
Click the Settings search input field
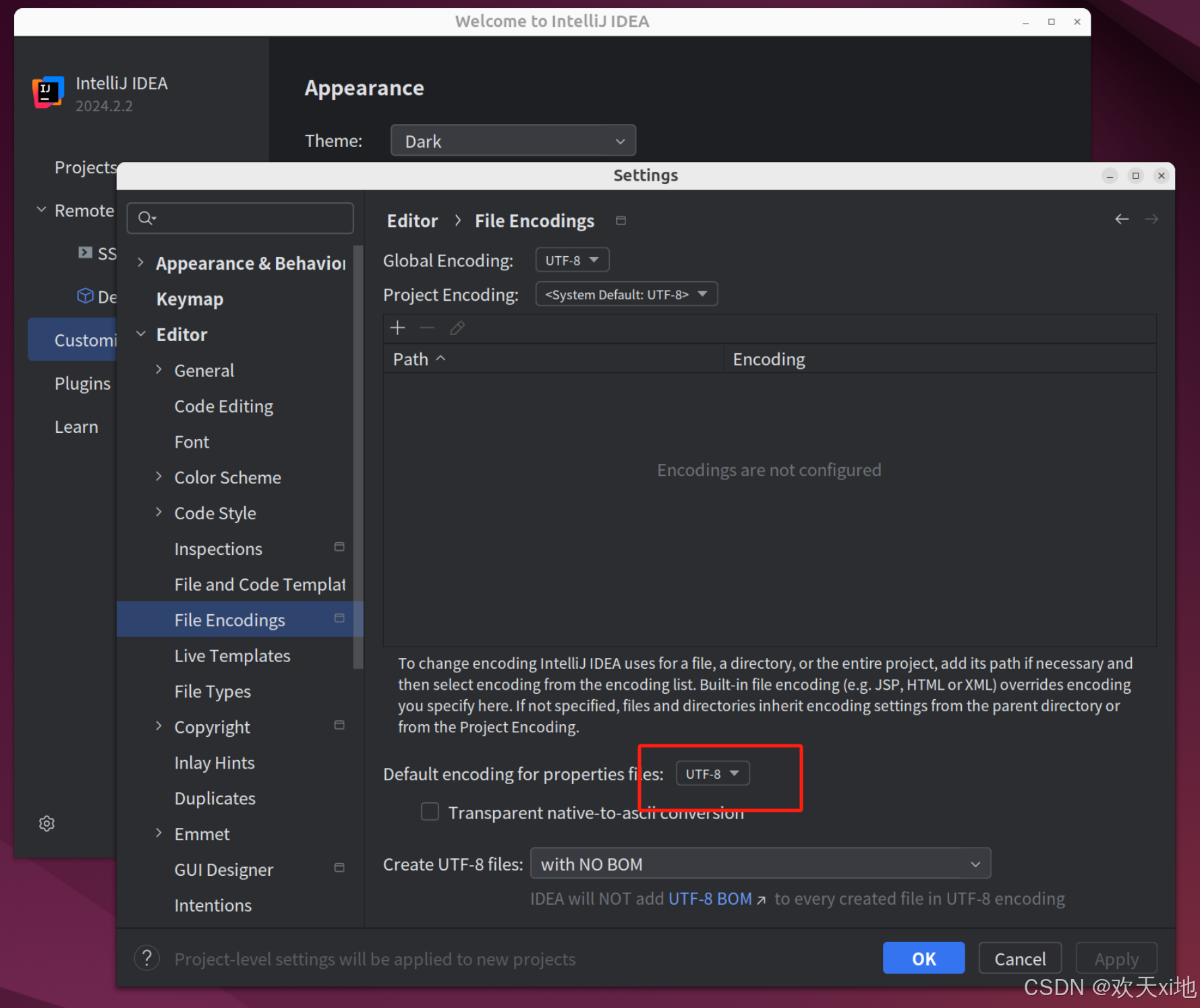coord(240,218)
